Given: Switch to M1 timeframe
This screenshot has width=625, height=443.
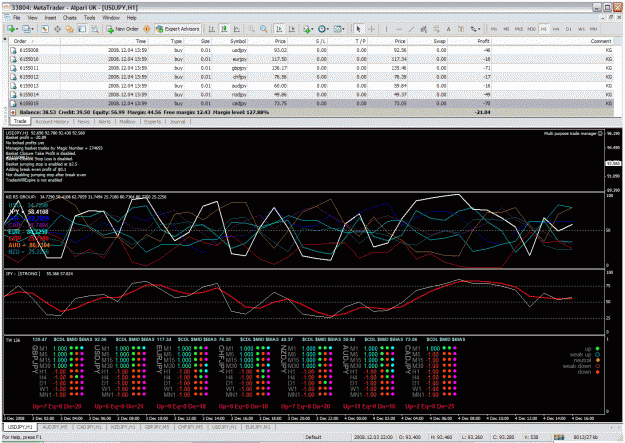Looking at the screenshot, I should tap(494, 29).
